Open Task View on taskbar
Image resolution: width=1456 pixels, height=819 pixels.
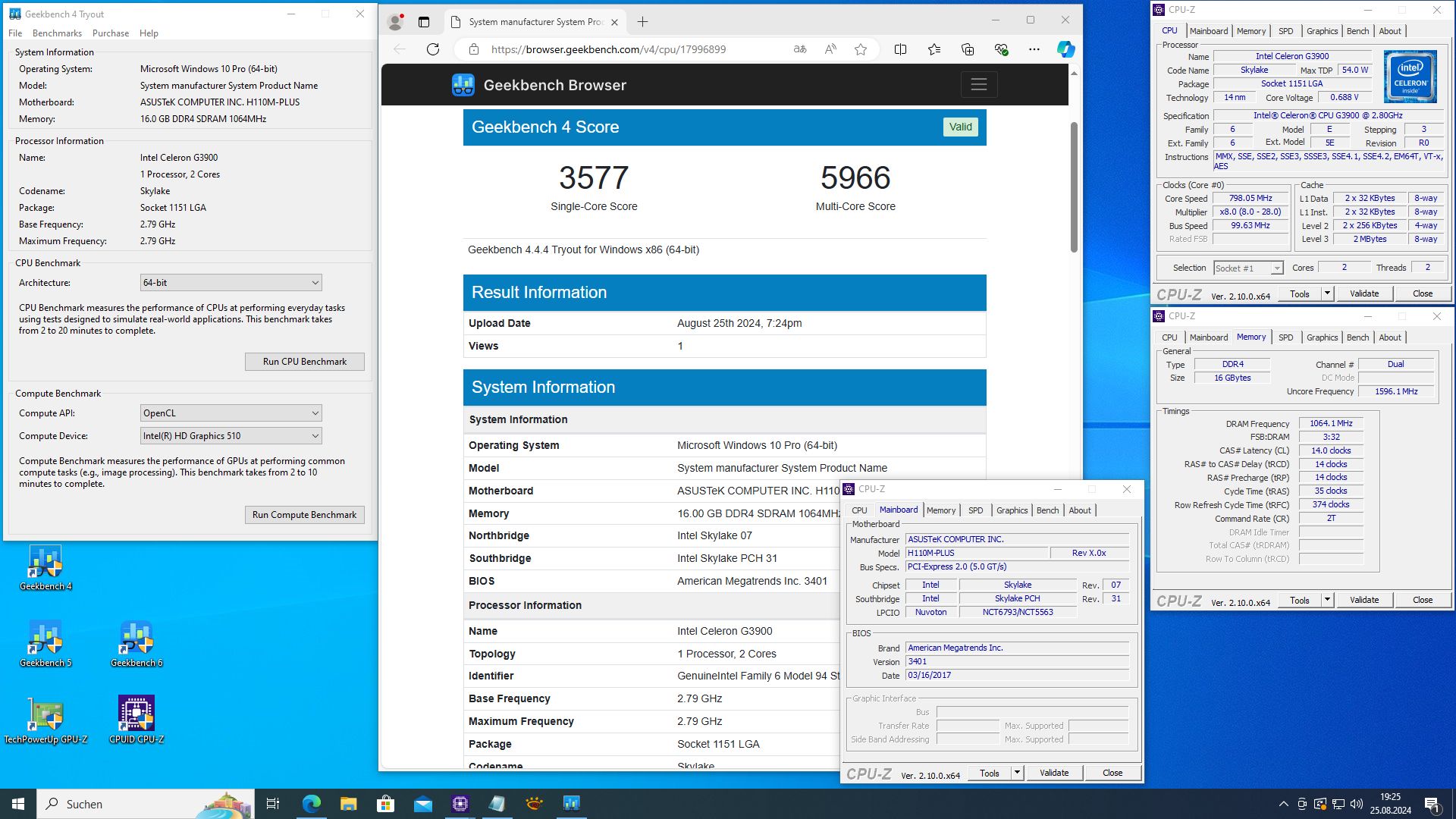tap(273, 804)
